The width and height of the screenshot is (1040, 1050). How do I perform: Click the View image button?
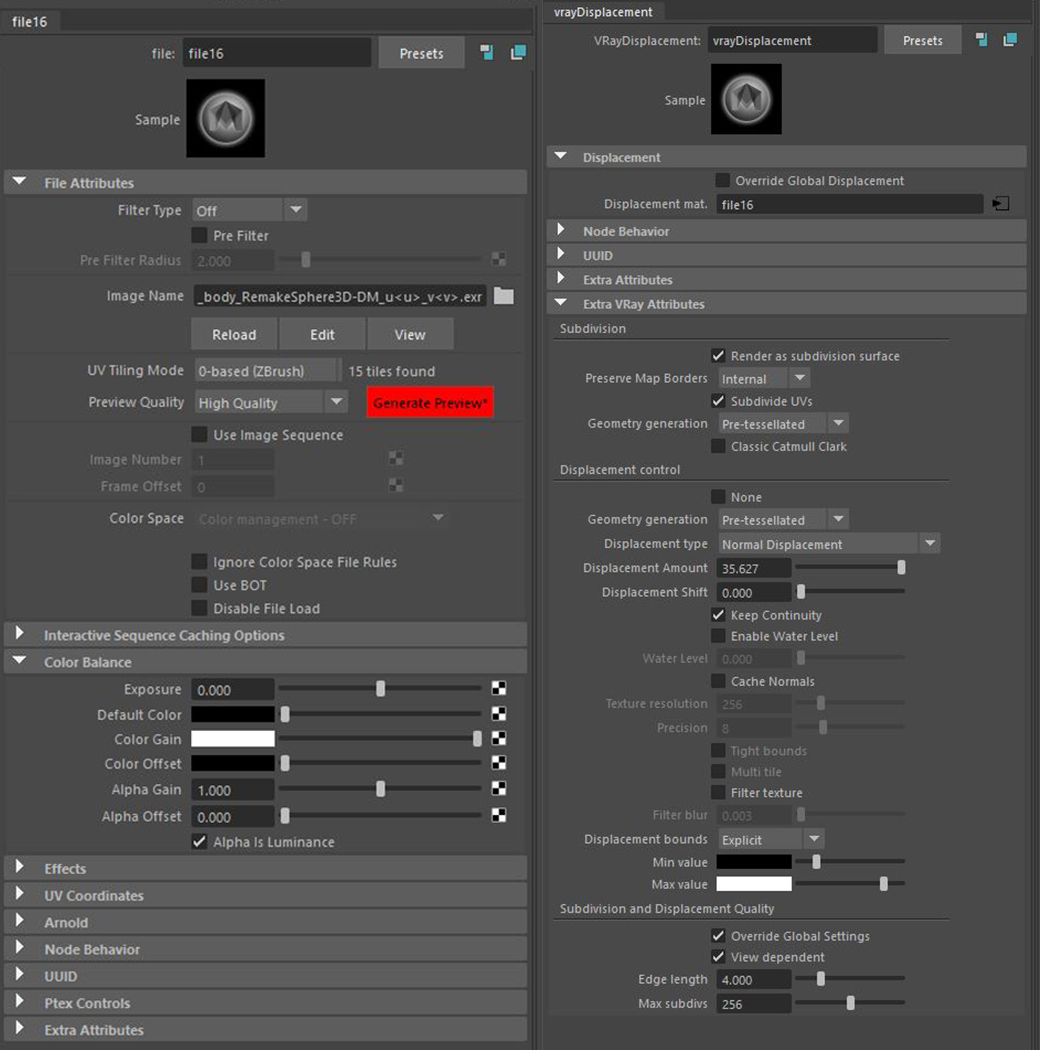coord(410,334)
